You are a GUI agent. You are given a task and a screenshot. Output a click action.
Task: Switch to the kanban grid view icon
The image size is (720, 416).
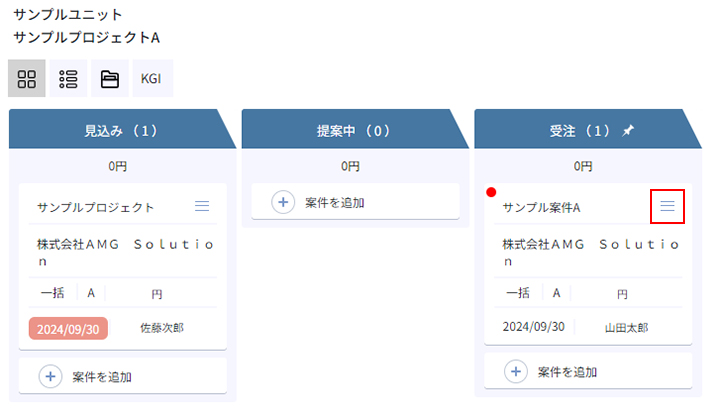tap(27, 79)
